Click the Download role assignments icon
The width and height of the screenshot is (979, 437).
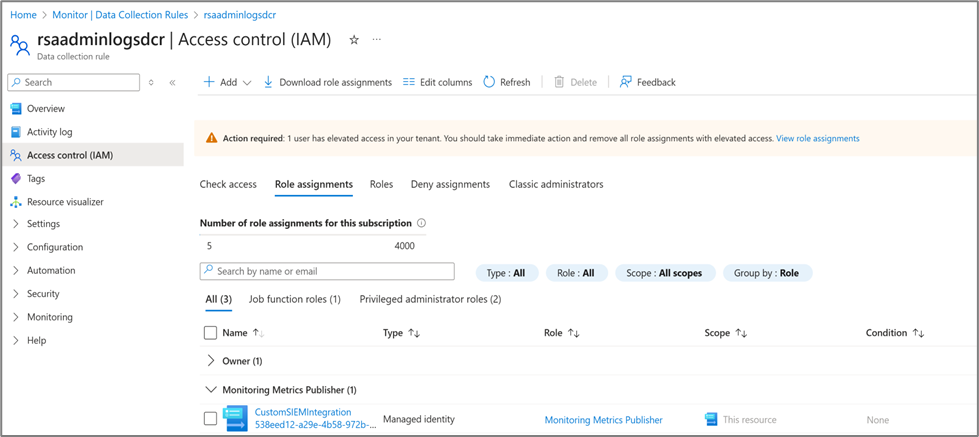(x=268, y=82)
